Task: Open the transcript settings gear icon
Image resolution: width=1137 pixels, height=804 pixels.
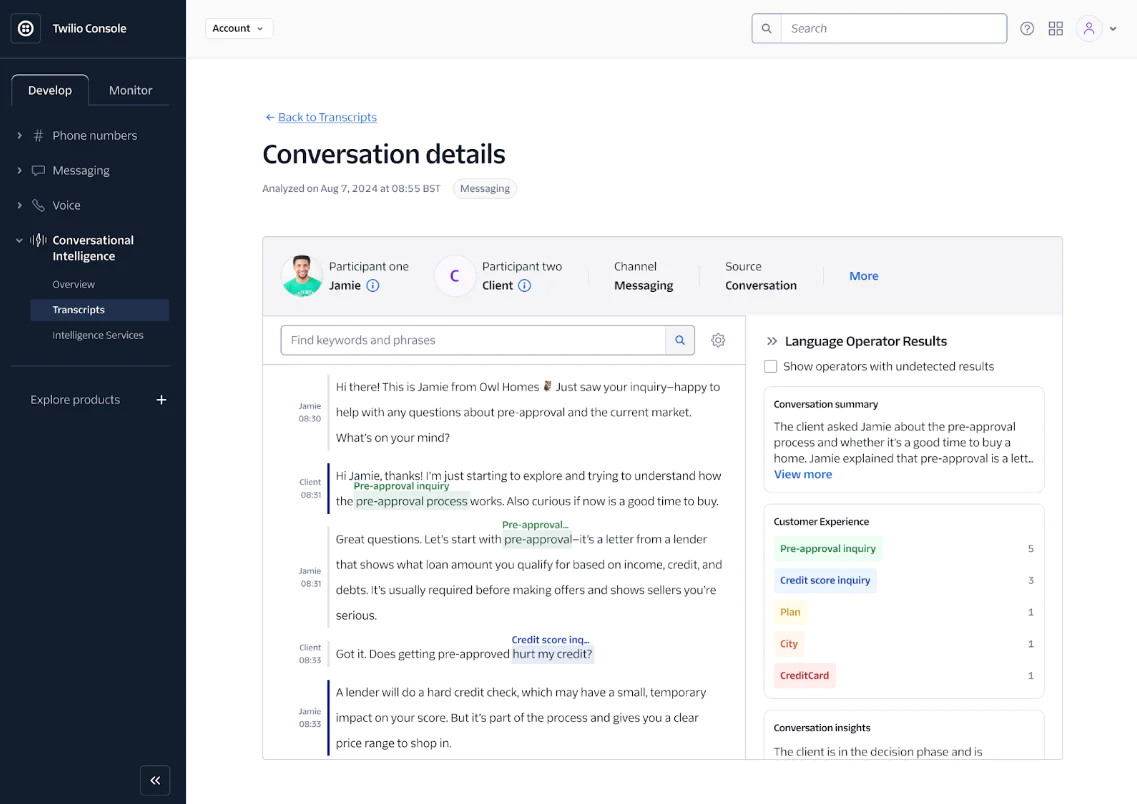Action: 718,340
